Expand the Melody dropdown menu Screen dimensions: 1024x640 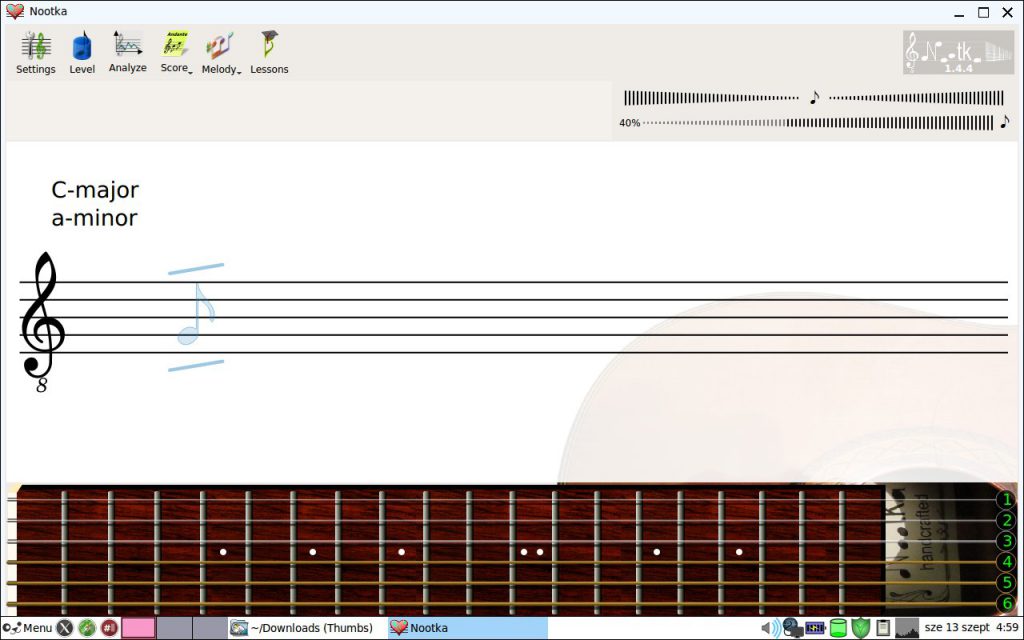click(221, 53)
